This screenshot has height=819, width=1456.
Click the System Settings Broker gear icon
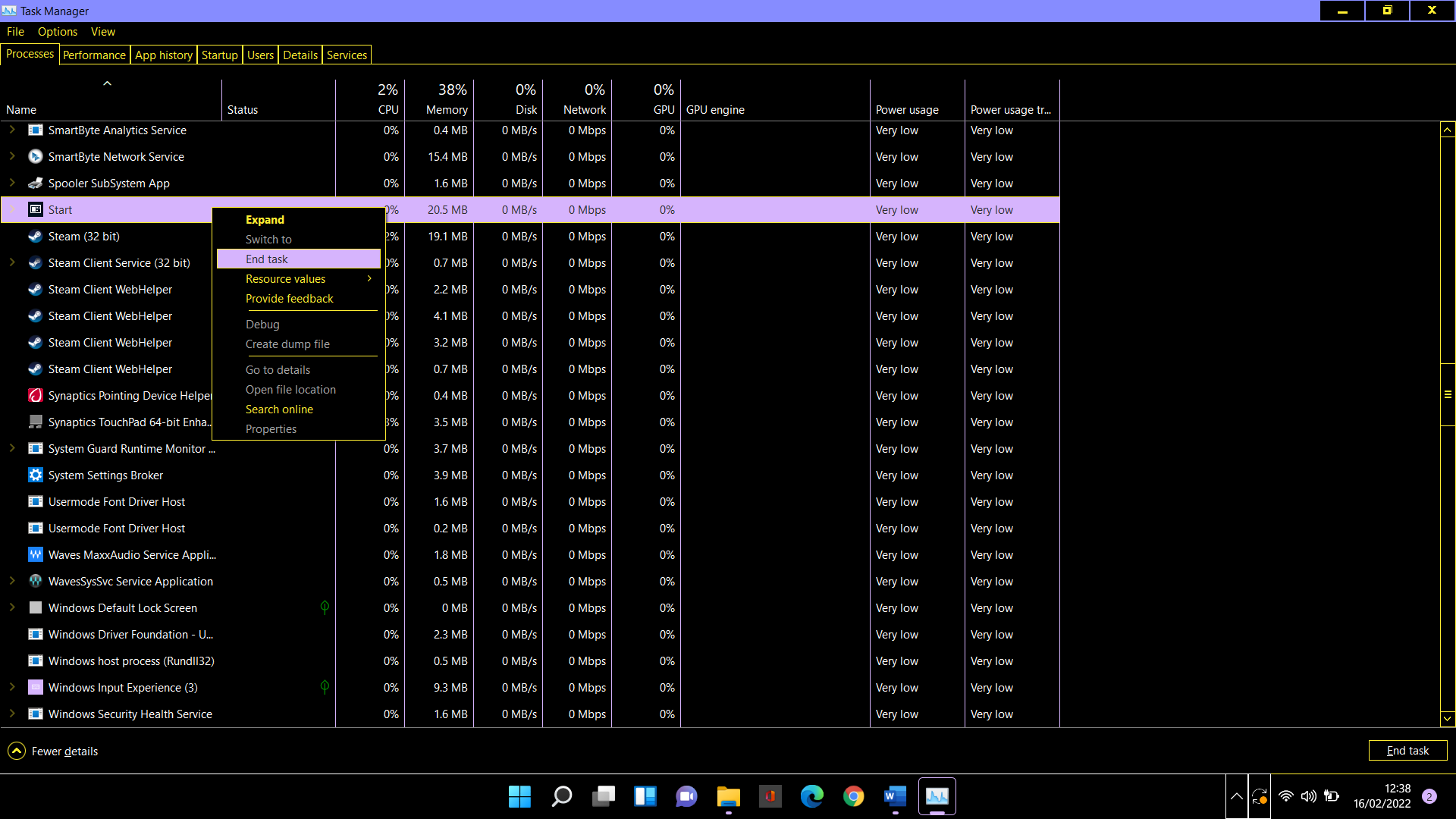point(35,475)
